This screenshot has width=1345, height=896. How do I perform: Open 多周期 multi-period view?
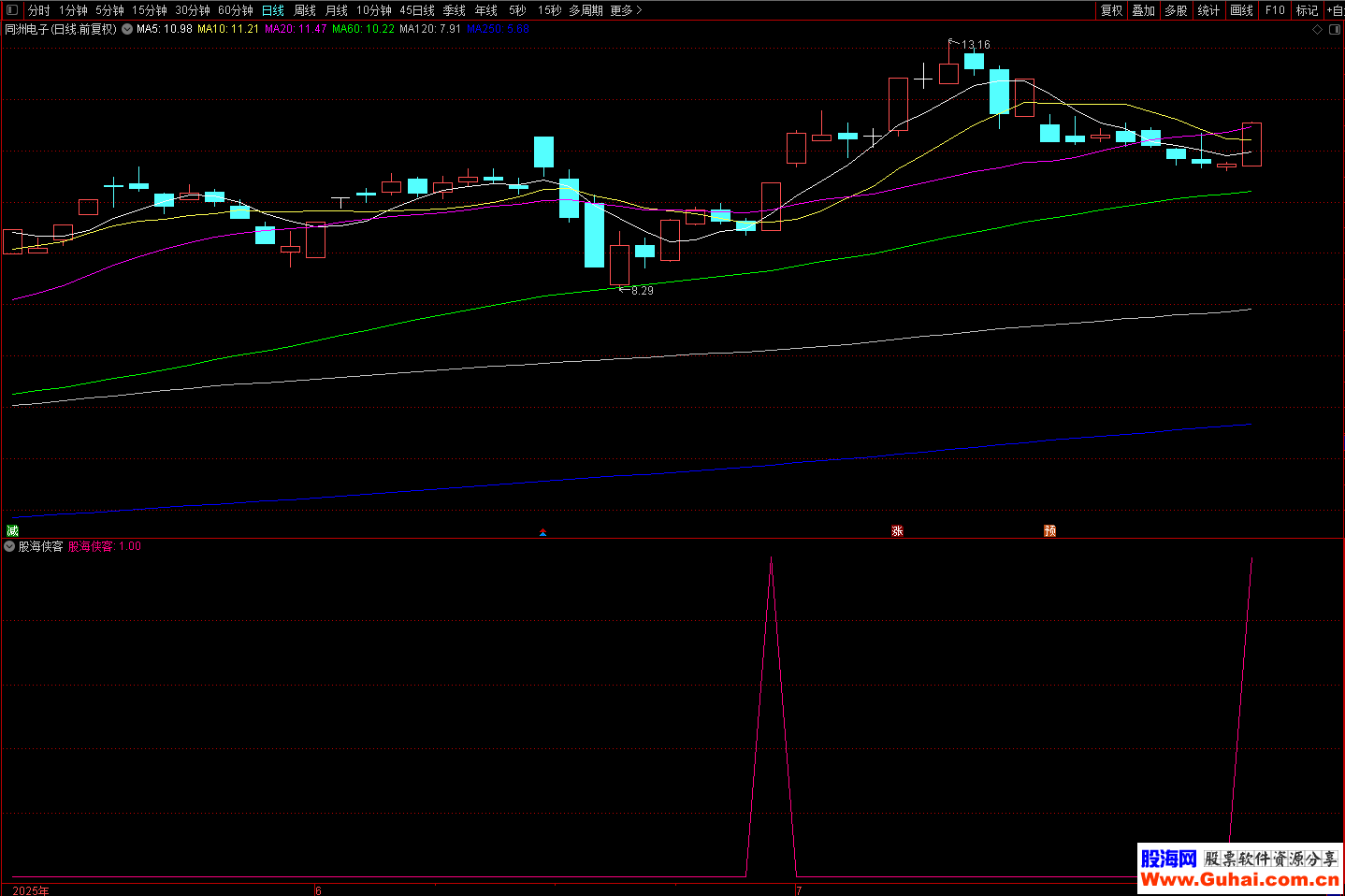(x=586, y=10)
